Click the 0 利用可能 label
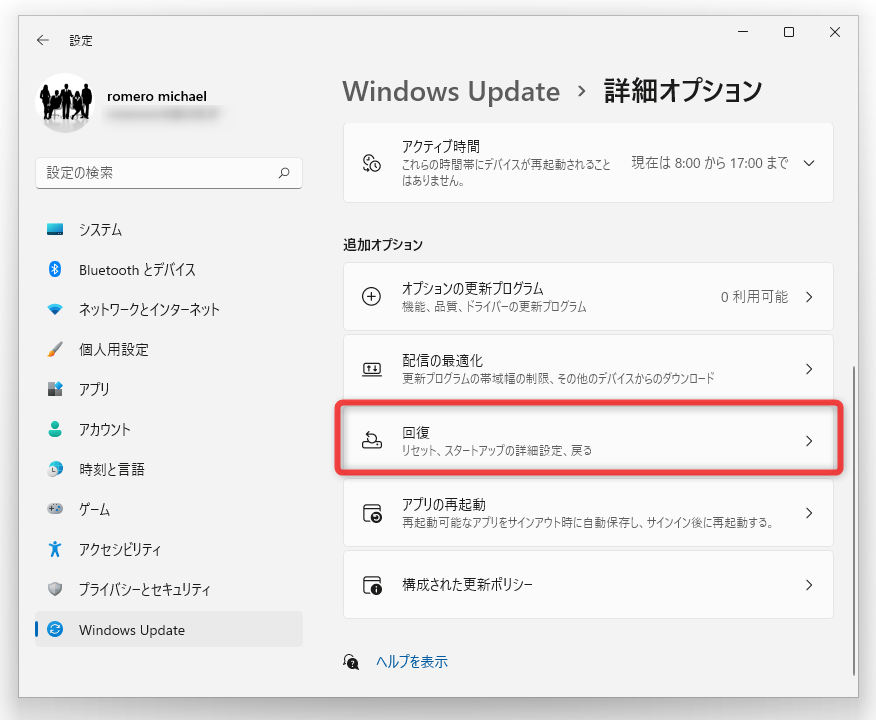Screen dimensions: 876x720 (x=754, y=297)
